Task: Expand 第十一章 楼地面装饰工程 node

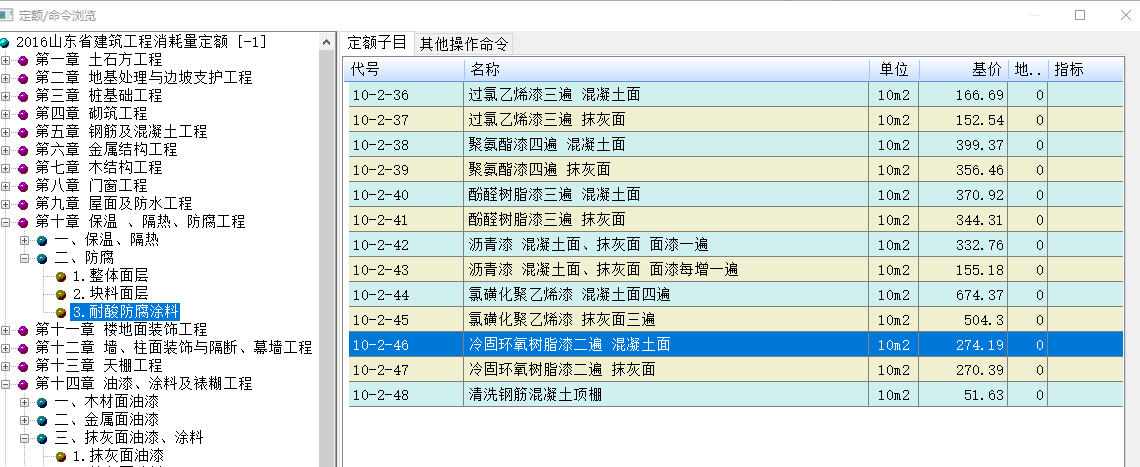Action: (6, 330)
